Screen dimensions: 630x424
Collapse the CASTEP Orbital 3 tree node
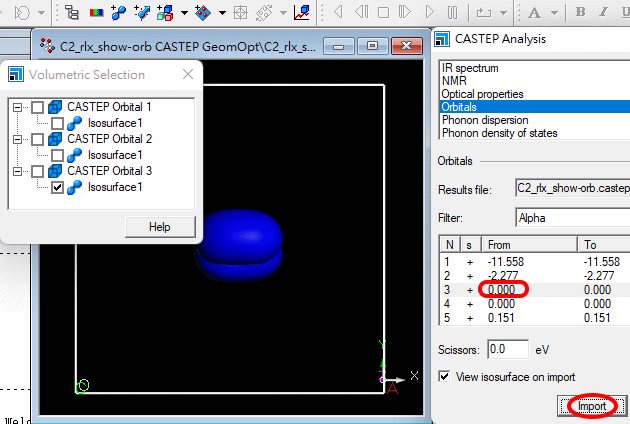coord(17,171)
